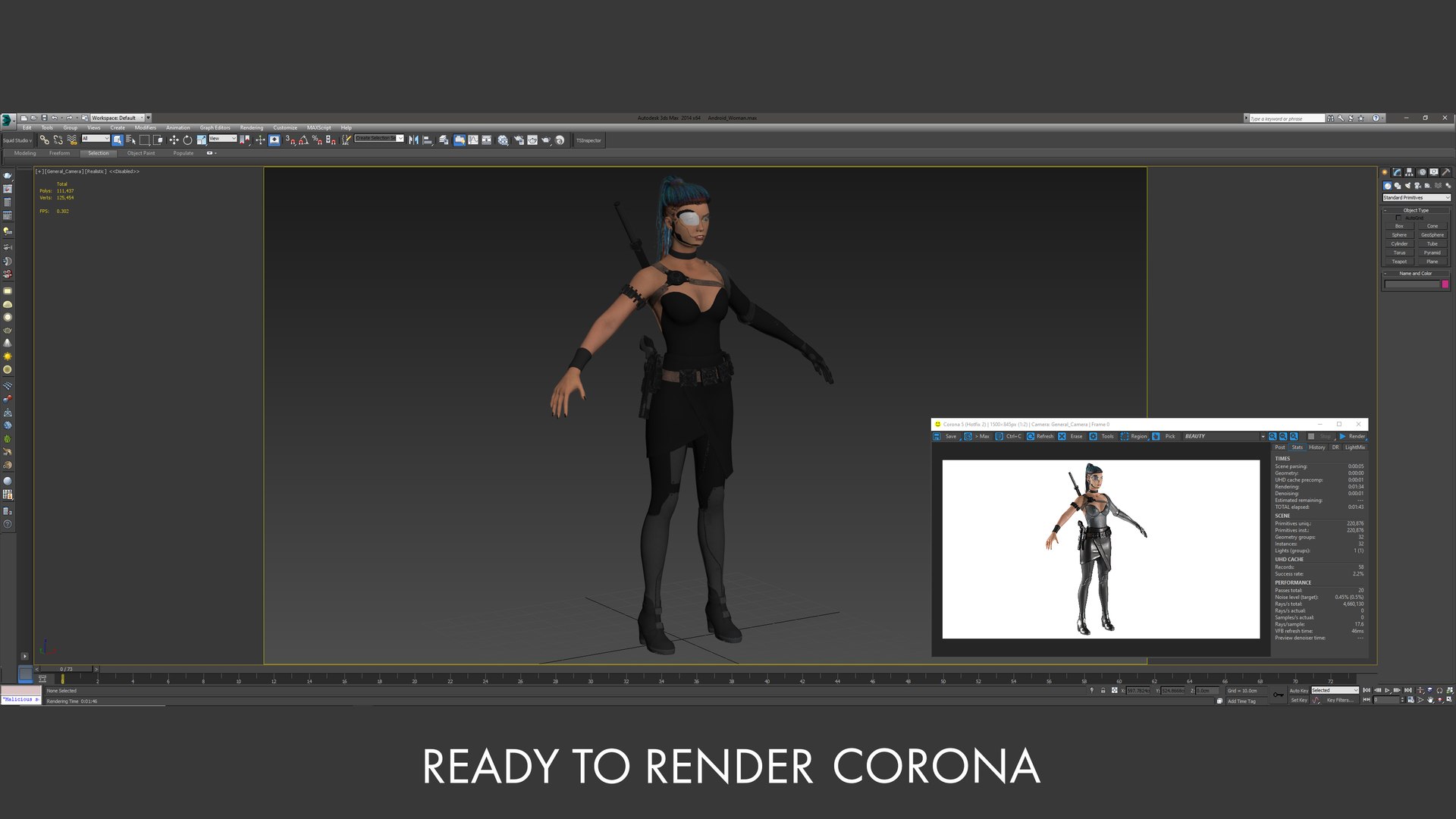Screen dimensions: 1456x819
Task: Open the Hierarchy panel tab icon
Action: point(1409,172)
